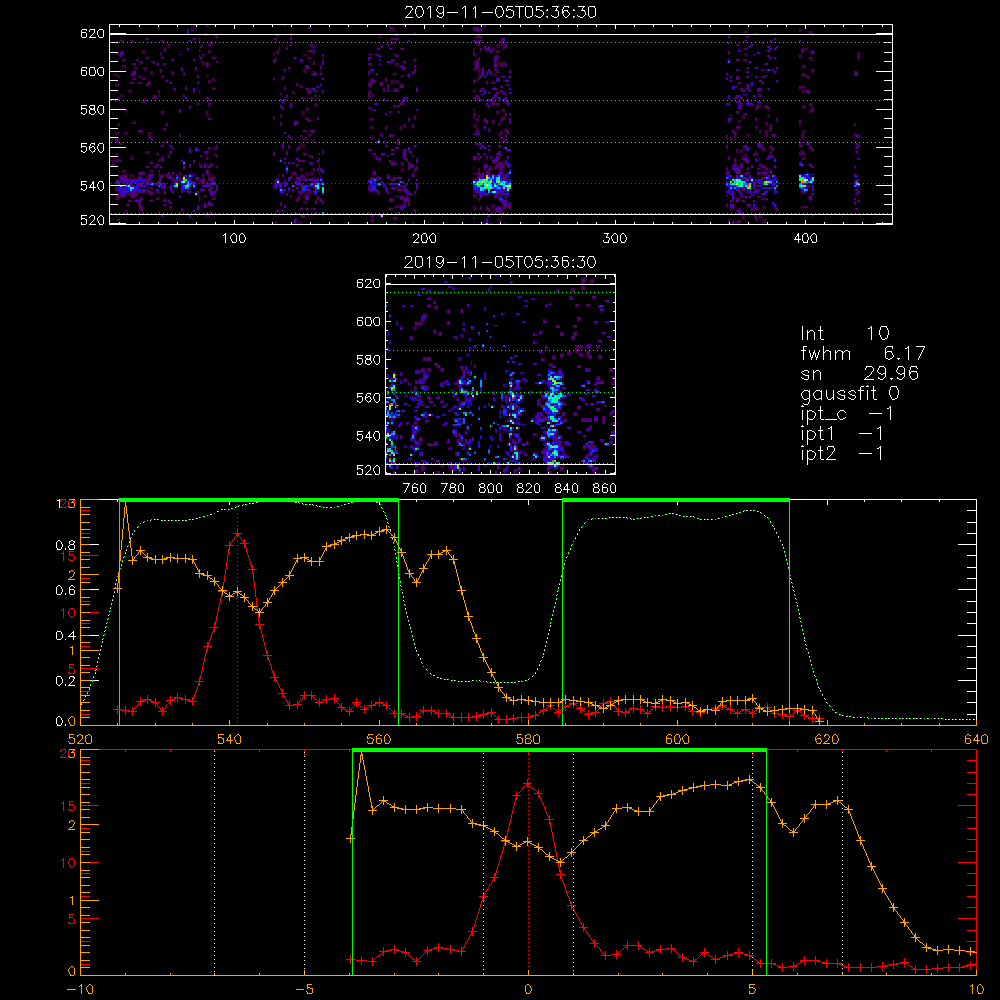
Task: Click thick green bar over left window, upper profile
Action: coord(259,500)
